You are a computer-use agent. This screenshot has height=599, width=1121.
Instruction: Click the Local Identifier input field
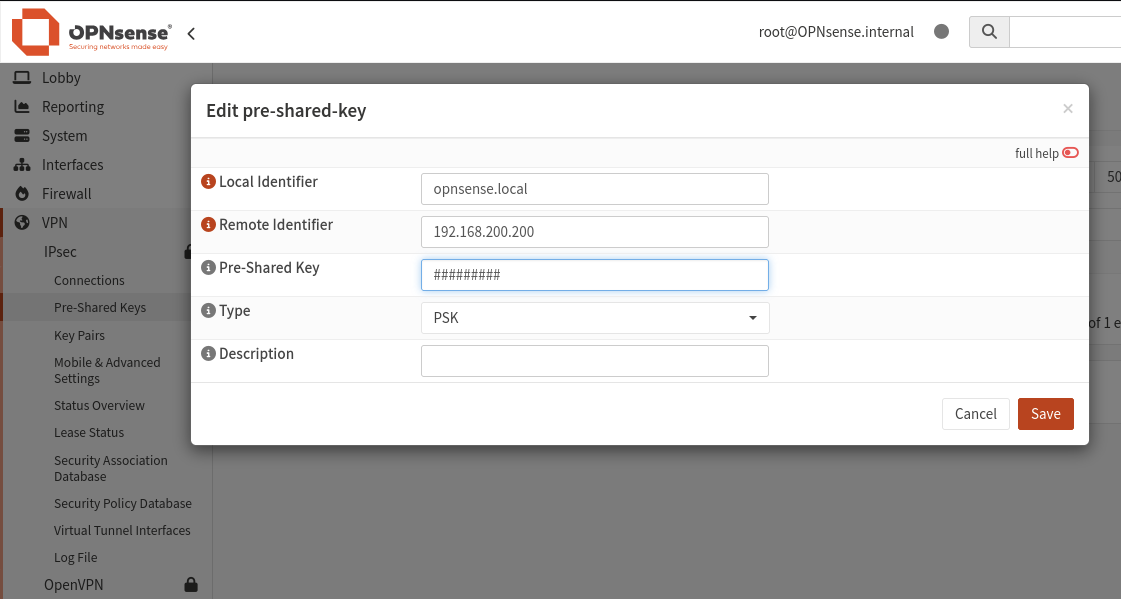[595, 189]
